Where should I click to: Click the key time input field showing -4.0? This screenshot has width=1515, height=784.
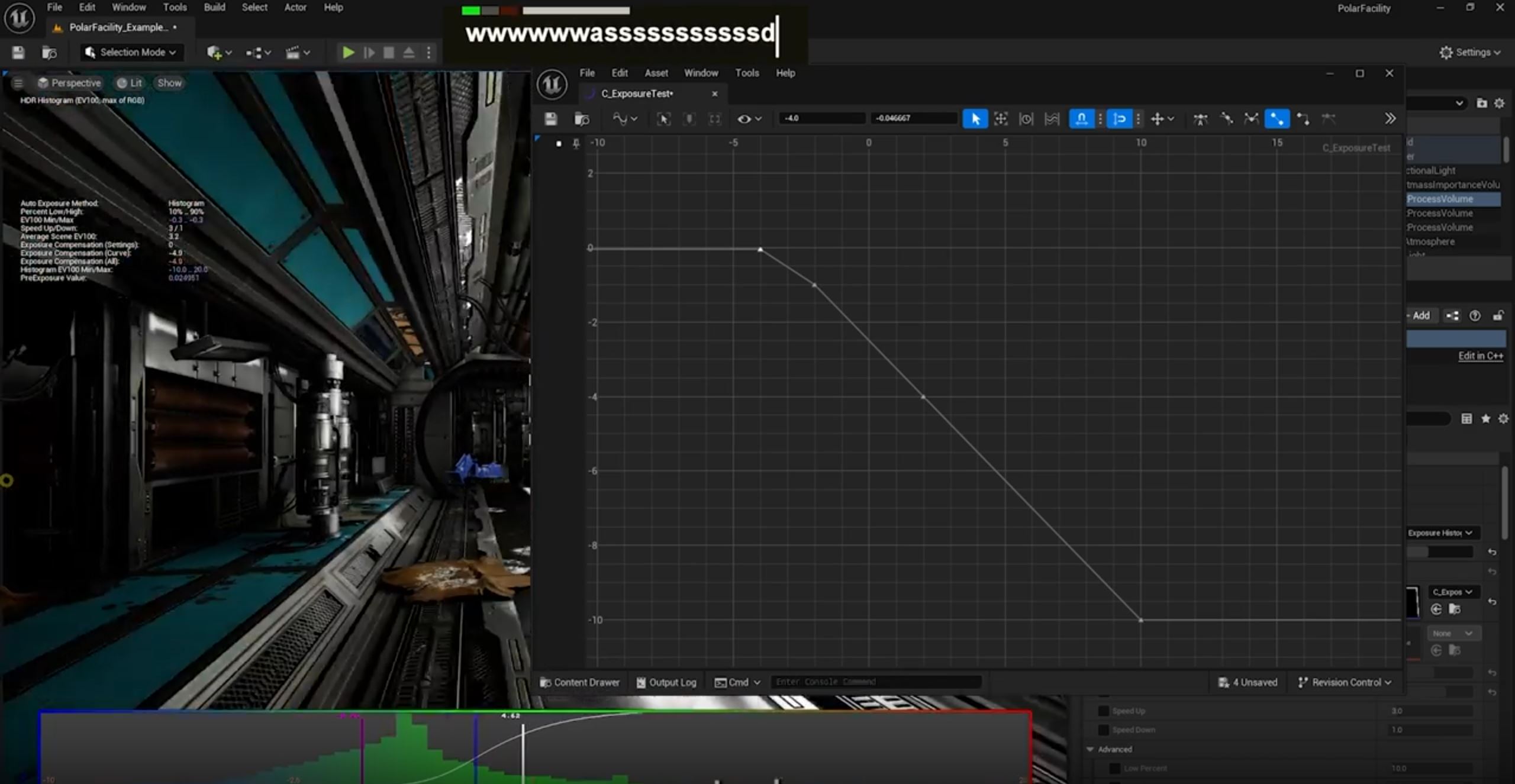pyautogui.click(x=821, y=118)
